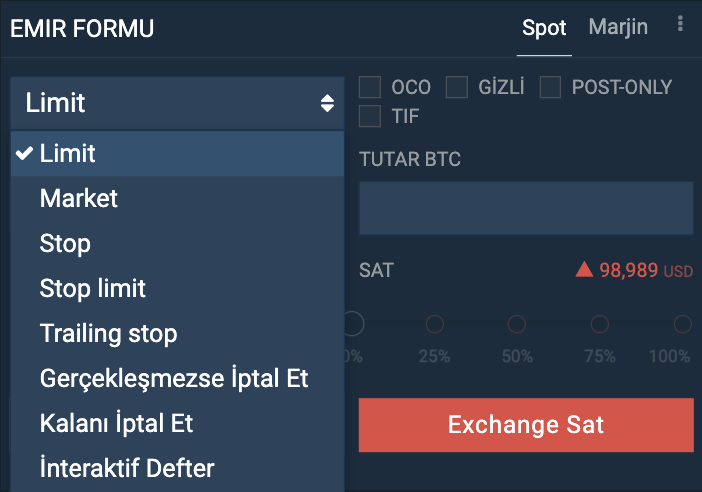
Task: Switch to the Marjin tab
Action: (618, 27)
